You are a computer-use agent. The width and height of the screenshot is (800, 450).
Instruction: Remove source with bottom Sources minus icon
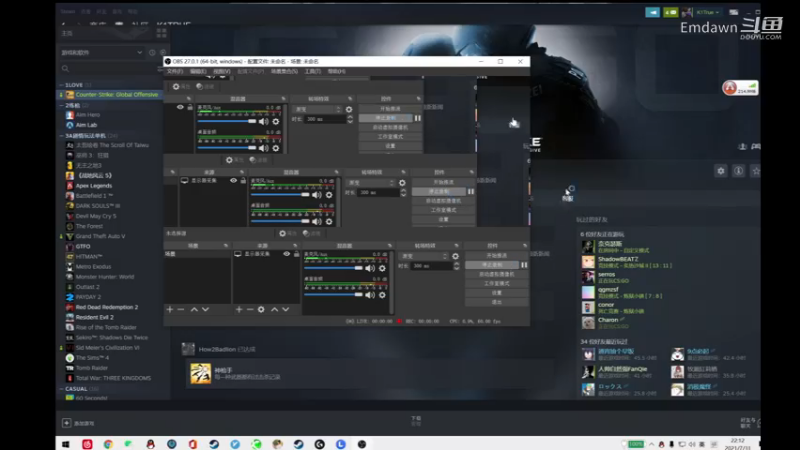[x=250, y=309]
